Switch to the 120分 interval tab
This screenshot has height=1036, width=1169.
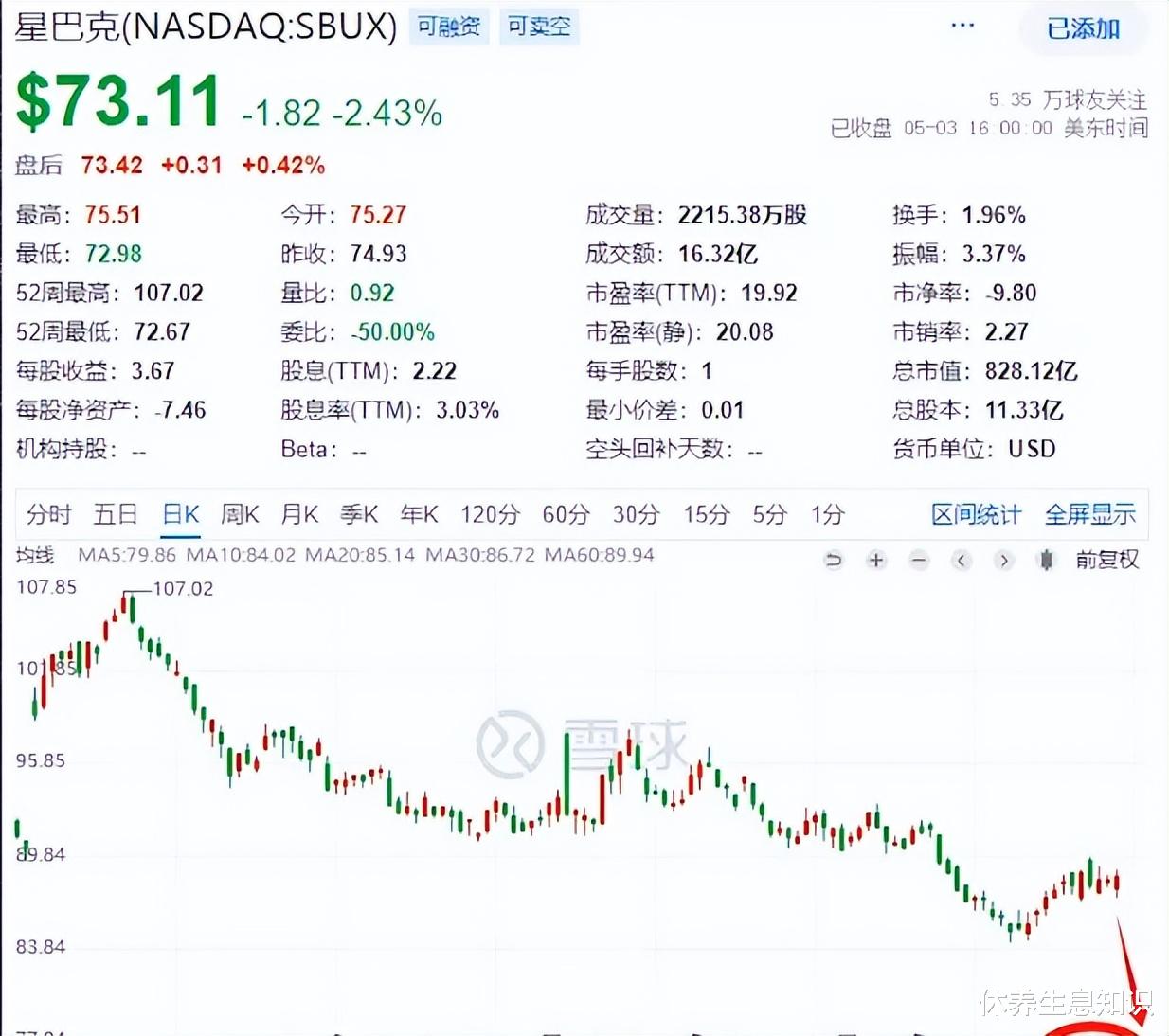pyautogui.click(x=490, y=514)
